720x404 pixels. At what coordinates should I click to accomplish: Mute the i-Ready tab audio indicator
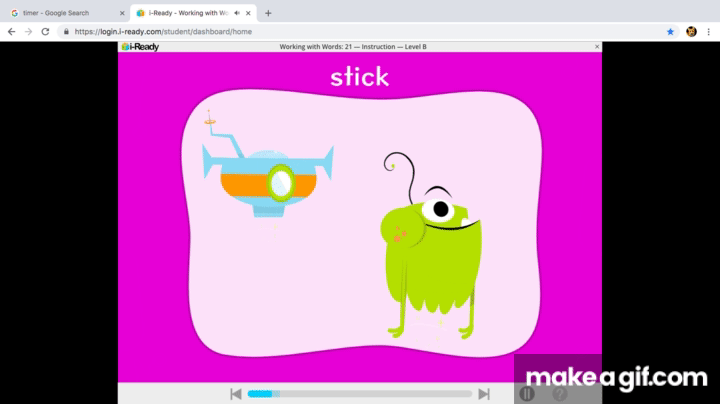237,13
